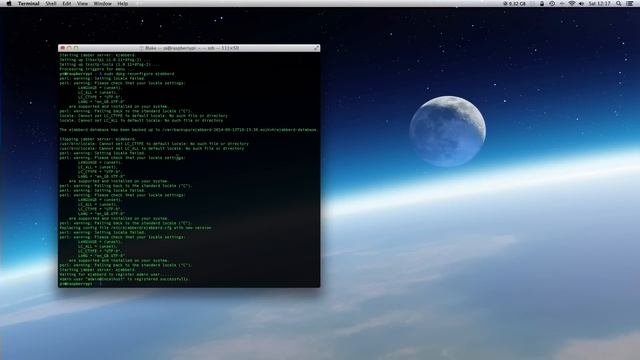Click the last pi@raspberrypi prompt line
Viewport: 640px width, 360px height.
coord(80,284)
